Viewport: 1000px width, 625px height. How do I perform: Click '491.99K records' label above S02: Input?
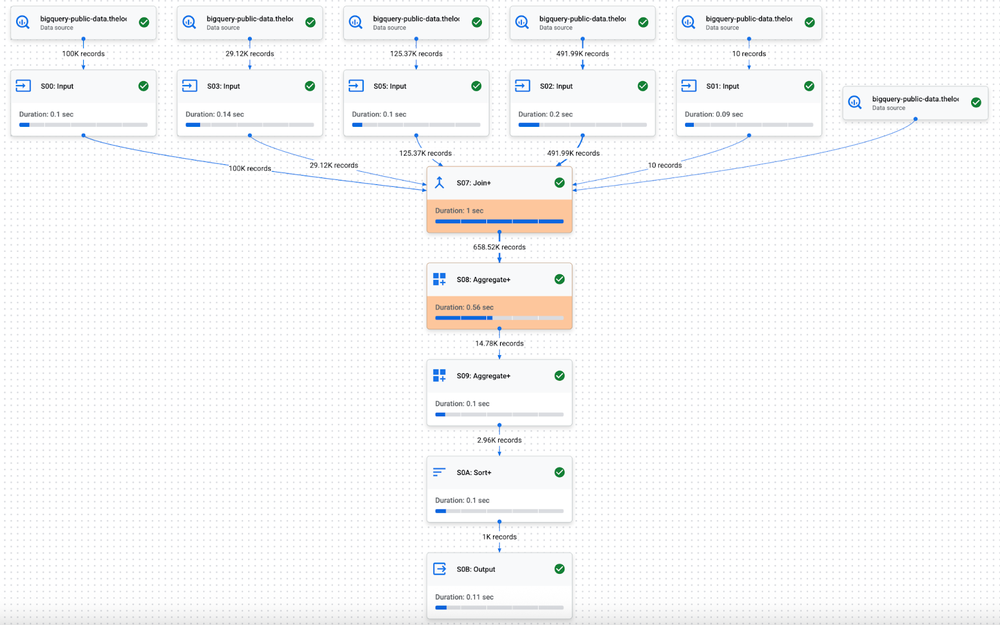582,54
